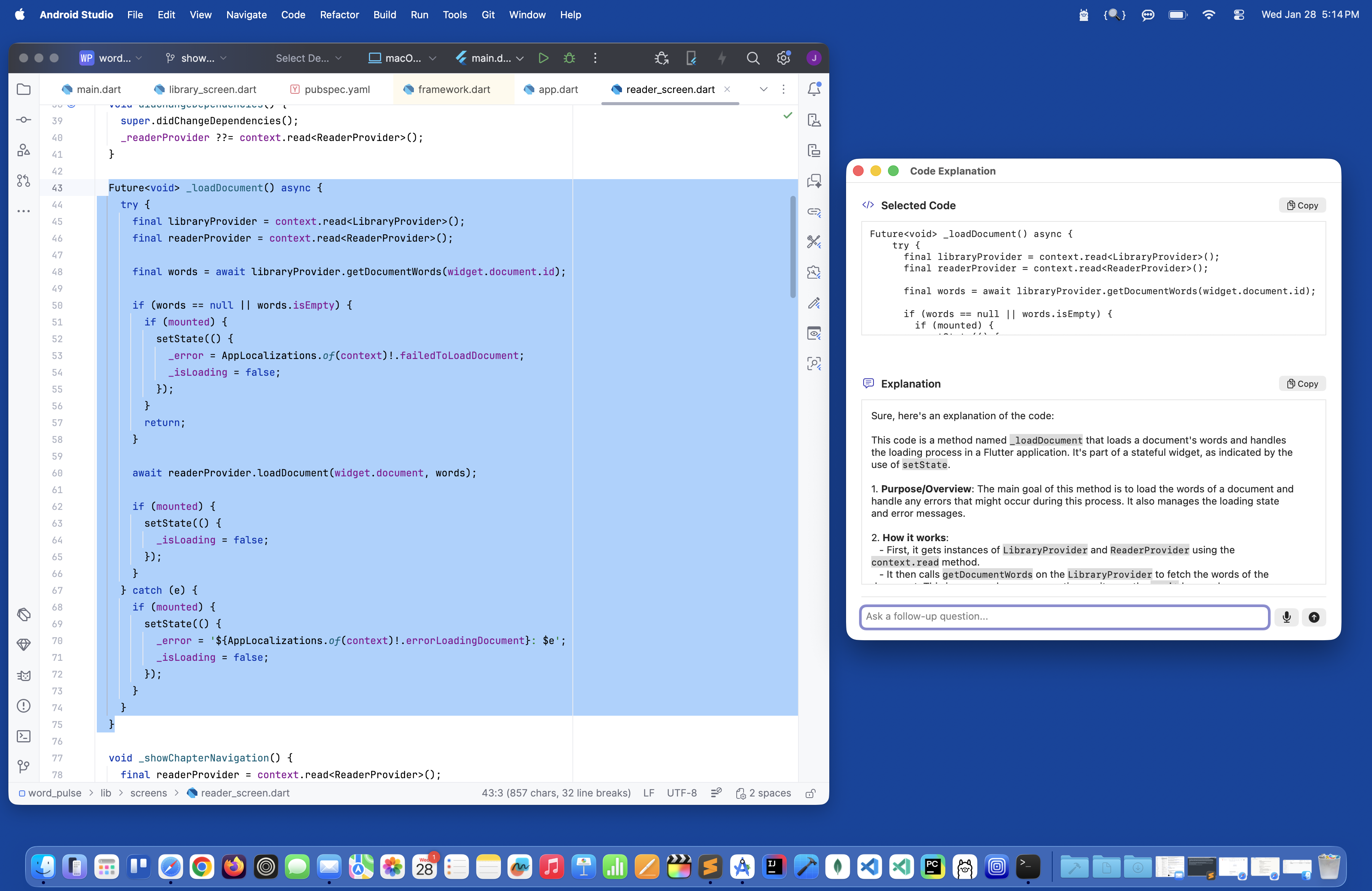Open the Commit tool window
Screen dimensions: 1372x891
pos(24,120)
